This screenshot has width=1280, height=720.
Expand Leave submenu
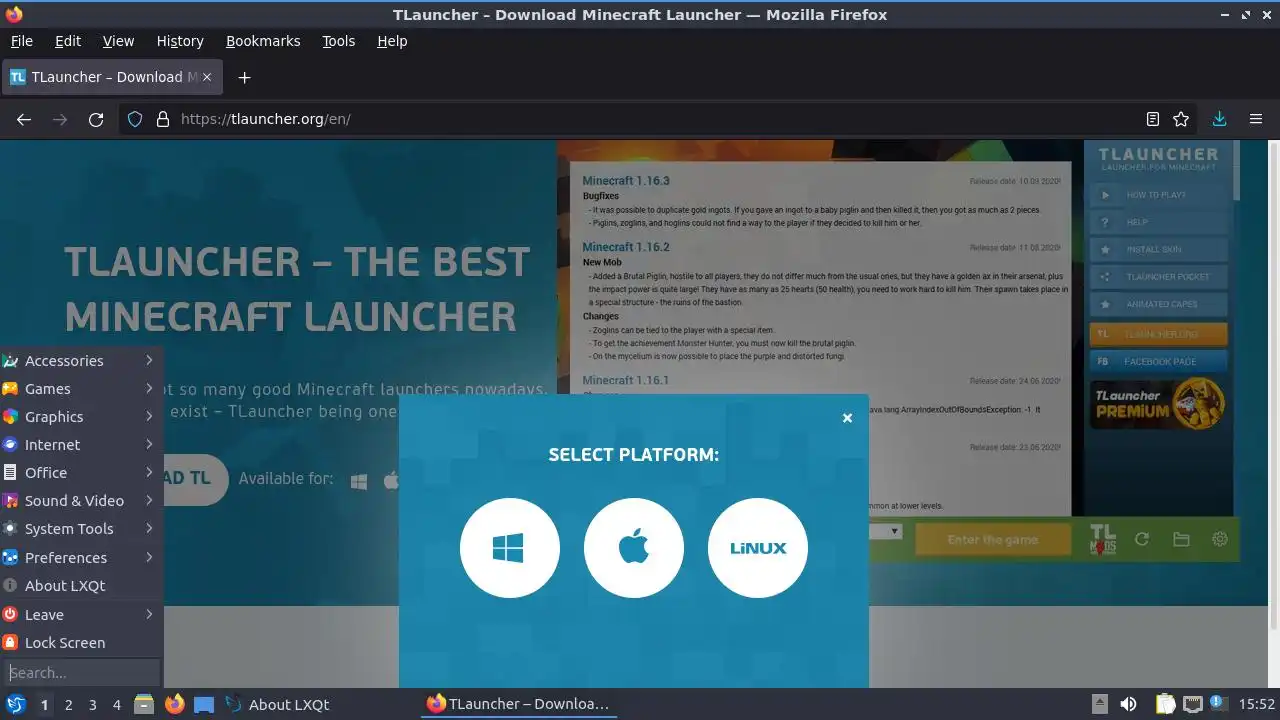point(81,615)
